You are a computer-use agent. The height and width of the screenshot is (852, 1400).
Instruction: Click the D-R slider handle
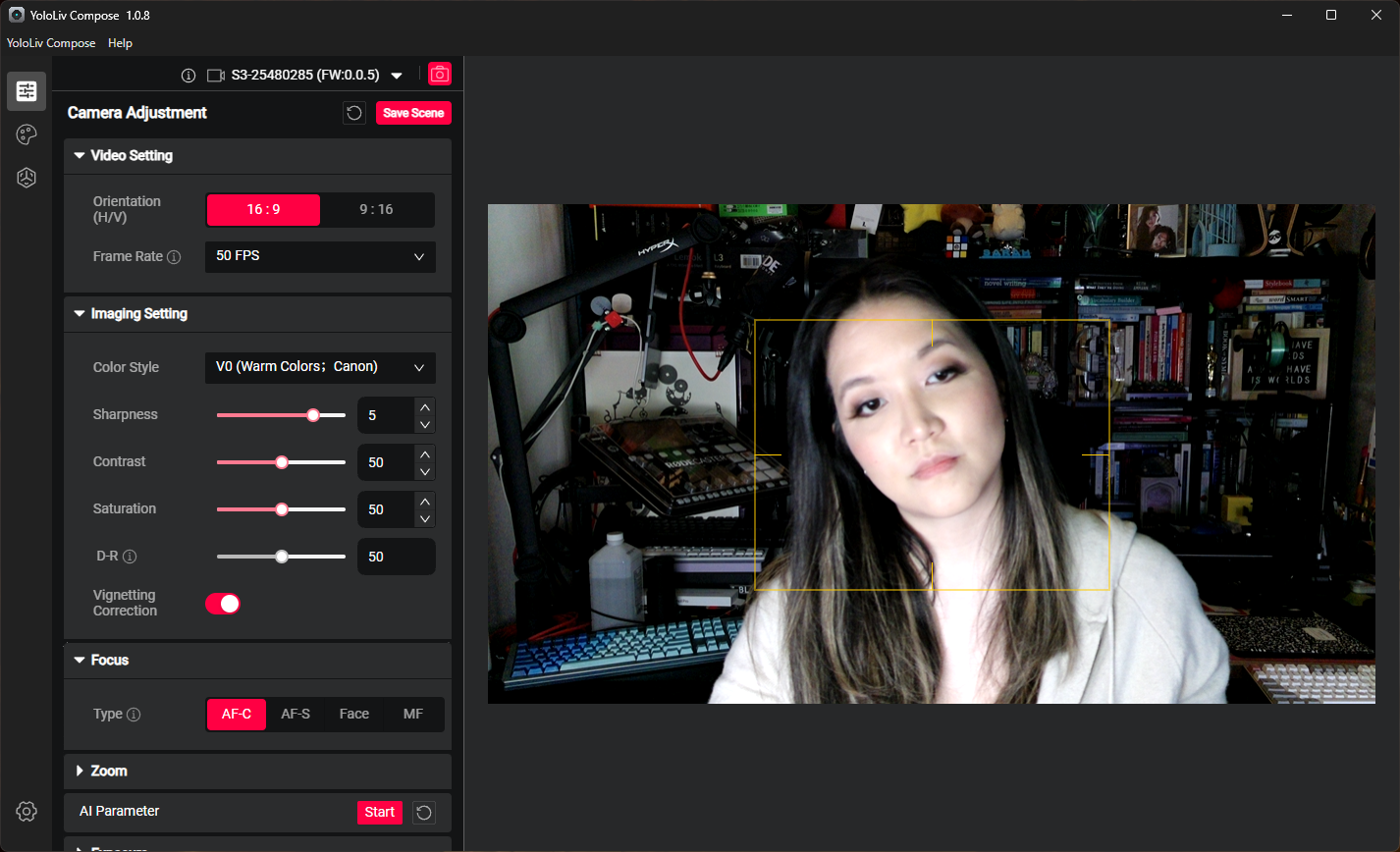point(282,557)
